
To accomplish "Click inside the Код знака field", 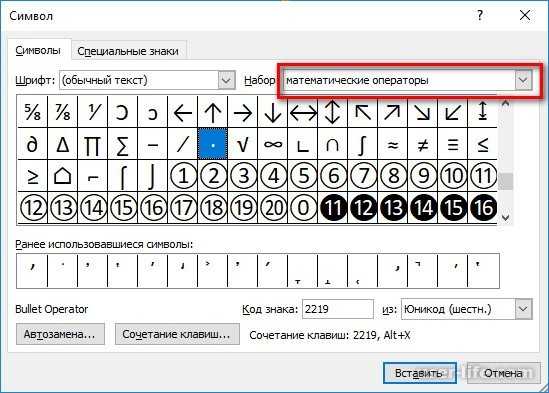I will (x=338, y=309).
